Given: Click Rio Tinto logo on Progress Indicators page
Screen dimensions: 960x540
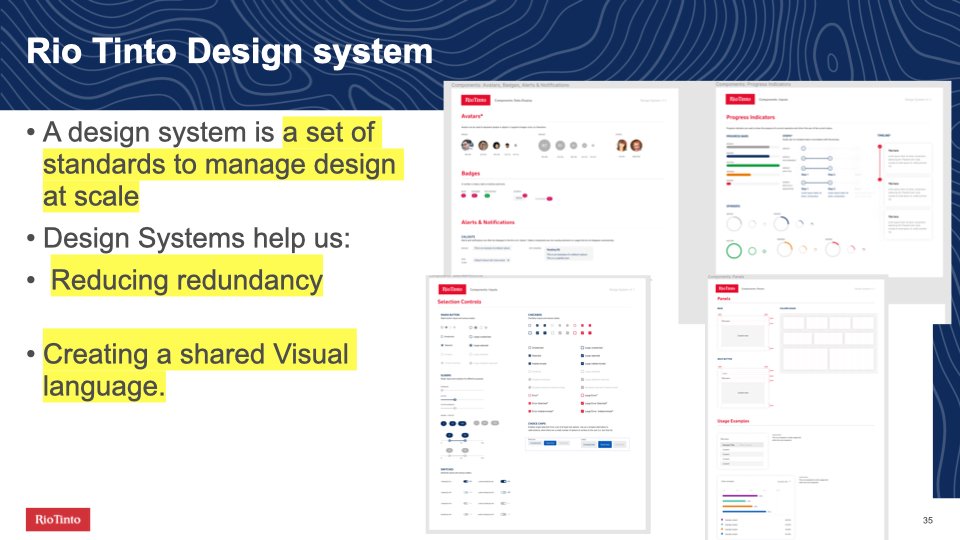Looking at the screenshot, I should pos(740,99).
